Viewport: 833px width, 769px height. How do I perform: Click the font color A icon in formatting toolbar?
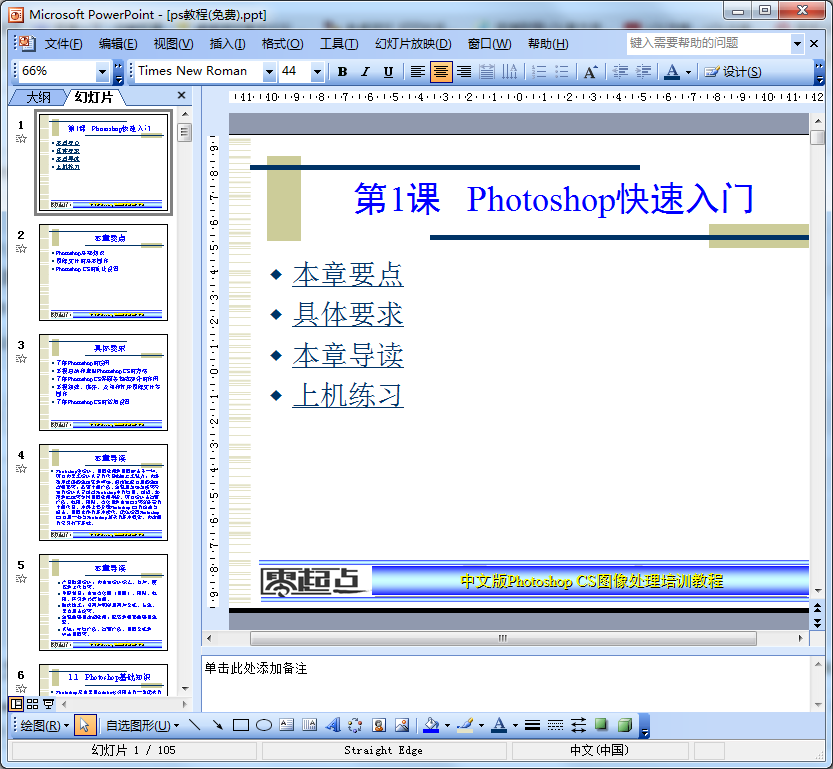pyautogui.click(x=672, y=72)
